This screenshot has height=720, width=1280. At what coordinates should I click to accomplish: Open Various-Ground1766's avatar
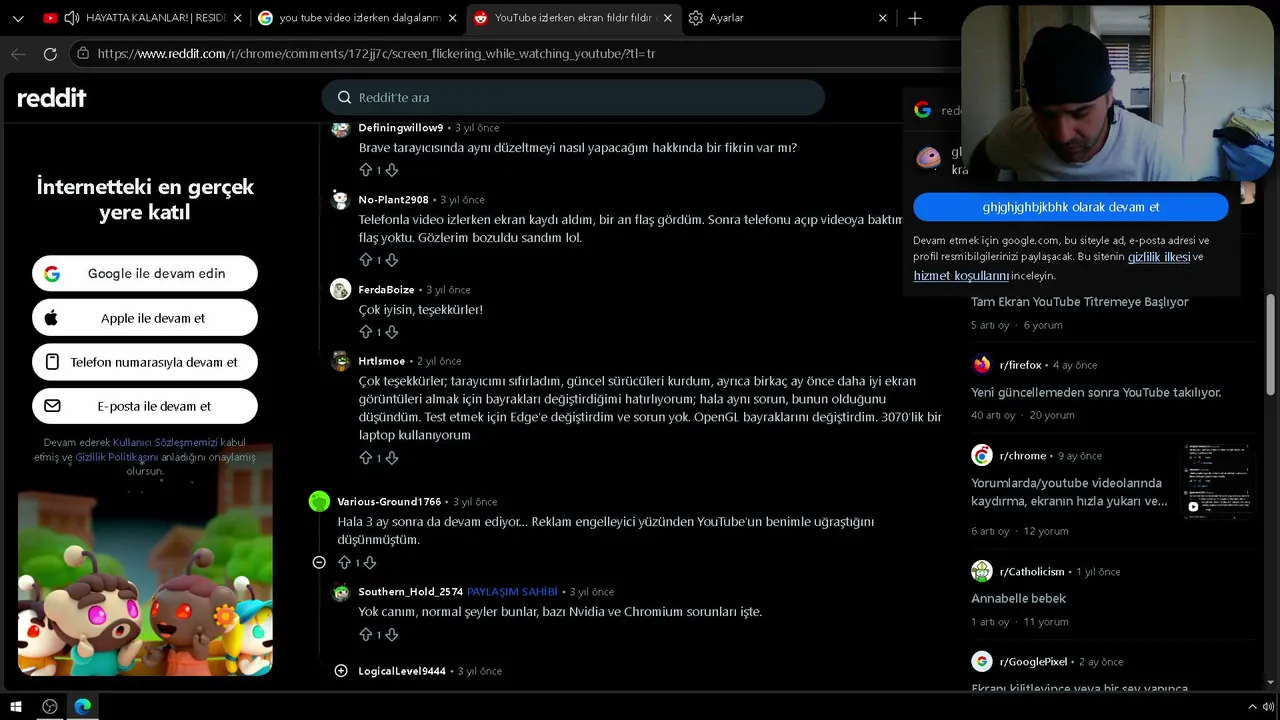point(319,502)
